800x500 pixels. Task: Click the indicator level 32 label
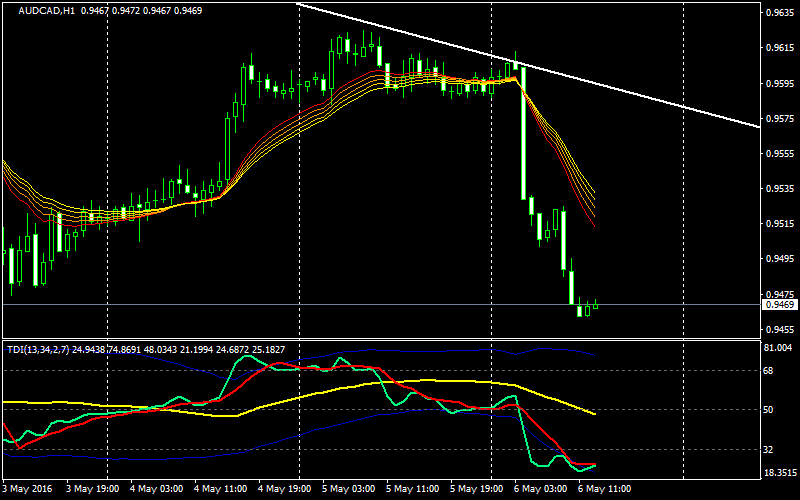[x=770, y=449]
